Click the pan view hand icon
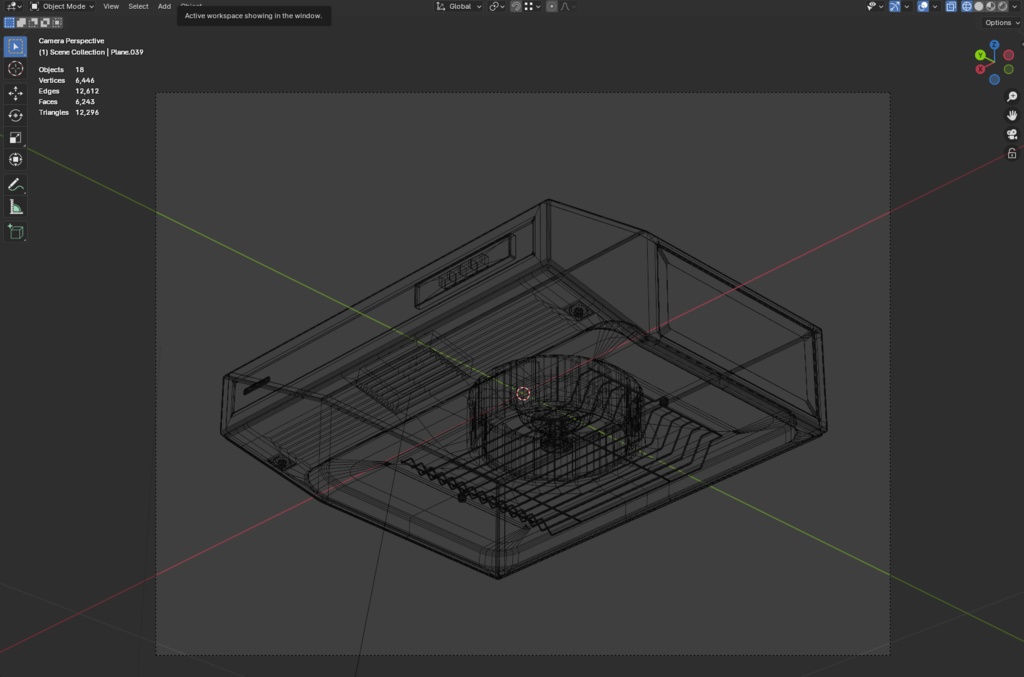Screen dimensions: 1024x677 point(1012,116)
